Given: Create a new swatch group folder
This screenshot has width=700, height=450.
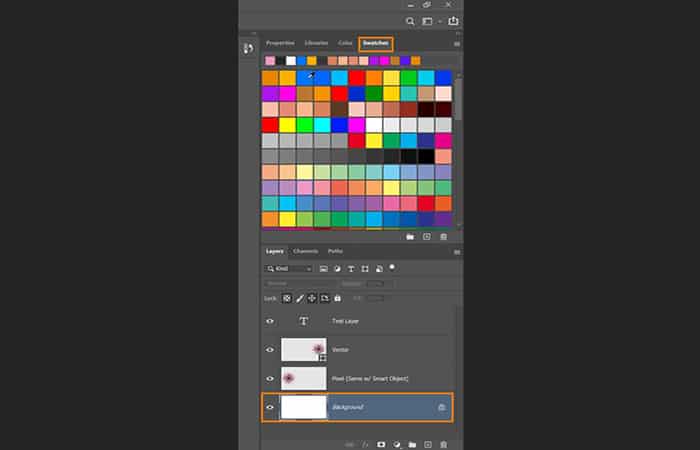Looking at the screenshot, I should [x=410, y=237].
